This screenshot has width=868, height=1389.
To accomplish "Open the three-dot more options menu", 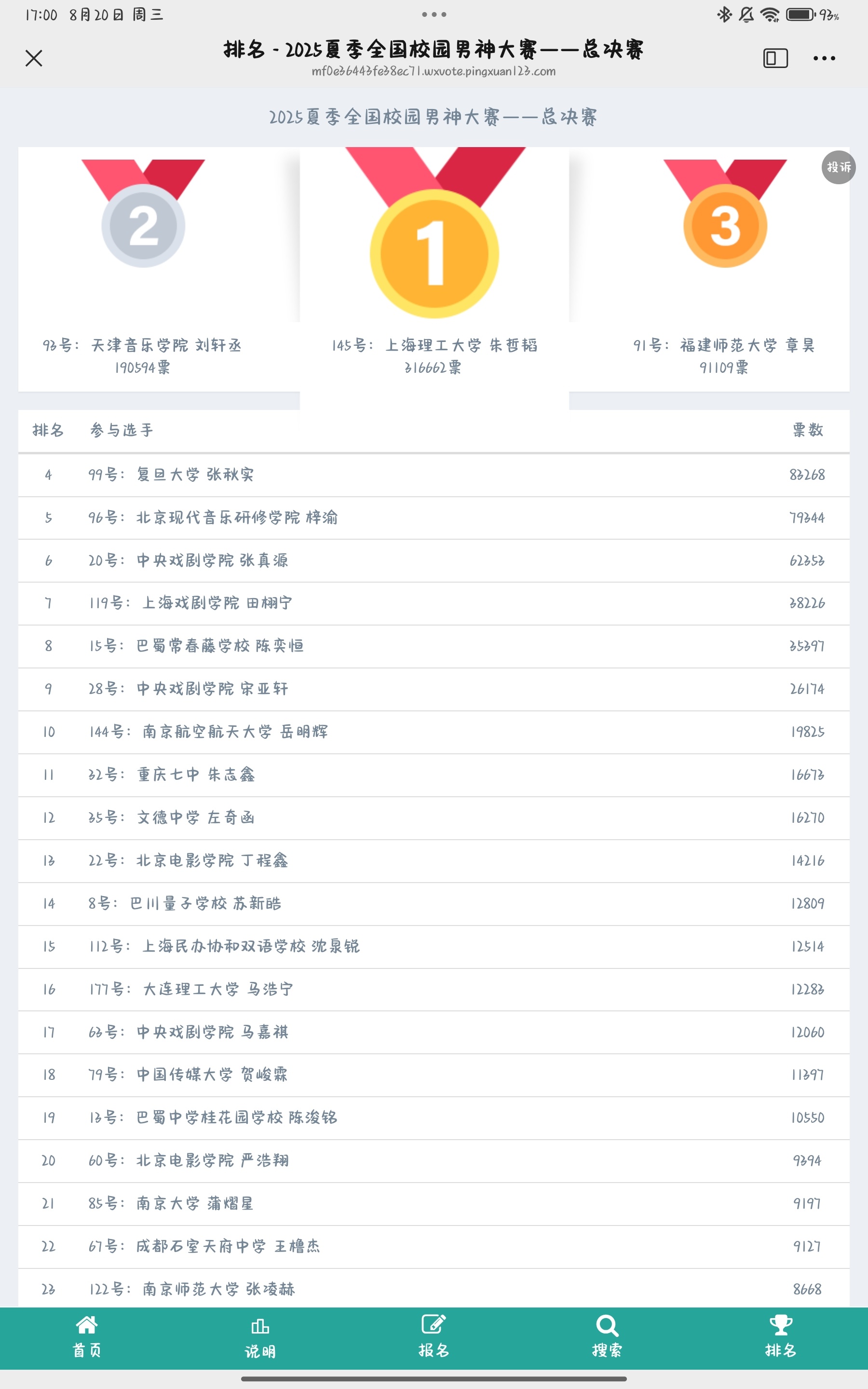I will [x=824, y=58].
